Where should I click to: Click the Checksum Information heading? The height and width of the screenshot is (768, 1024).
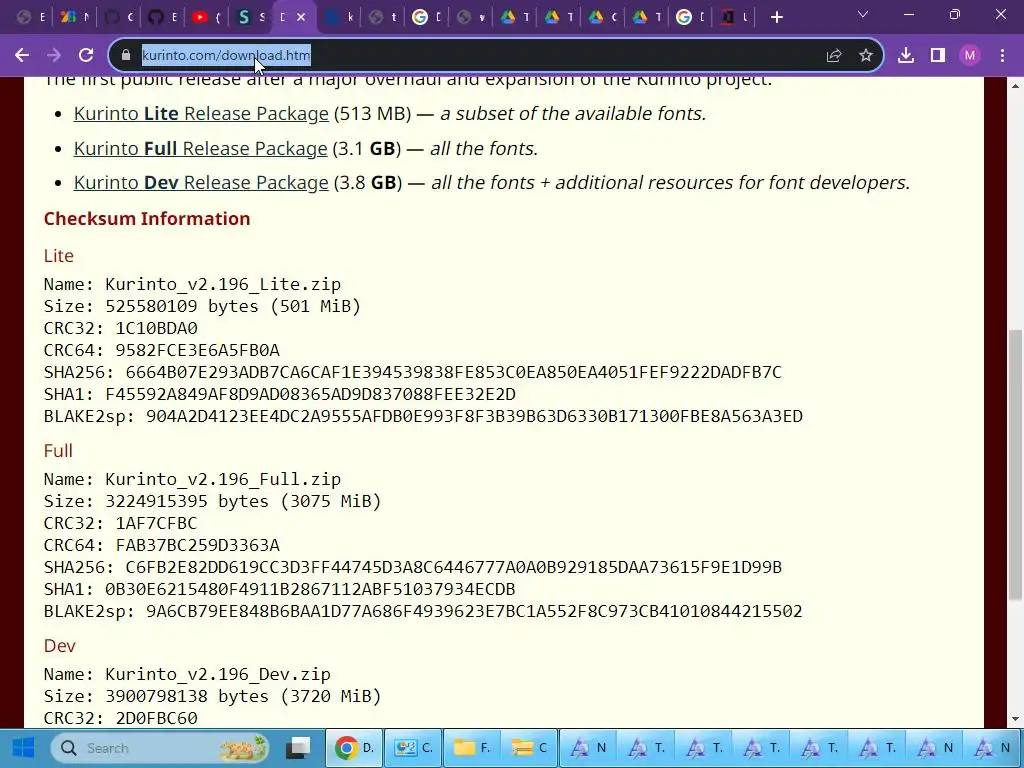coord(147,219)
